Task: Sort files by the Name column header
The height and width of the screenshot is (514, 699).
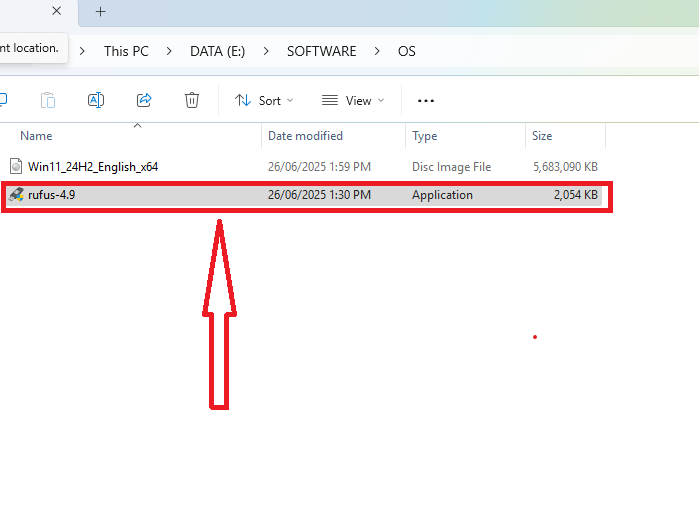Action: point(37,136)
